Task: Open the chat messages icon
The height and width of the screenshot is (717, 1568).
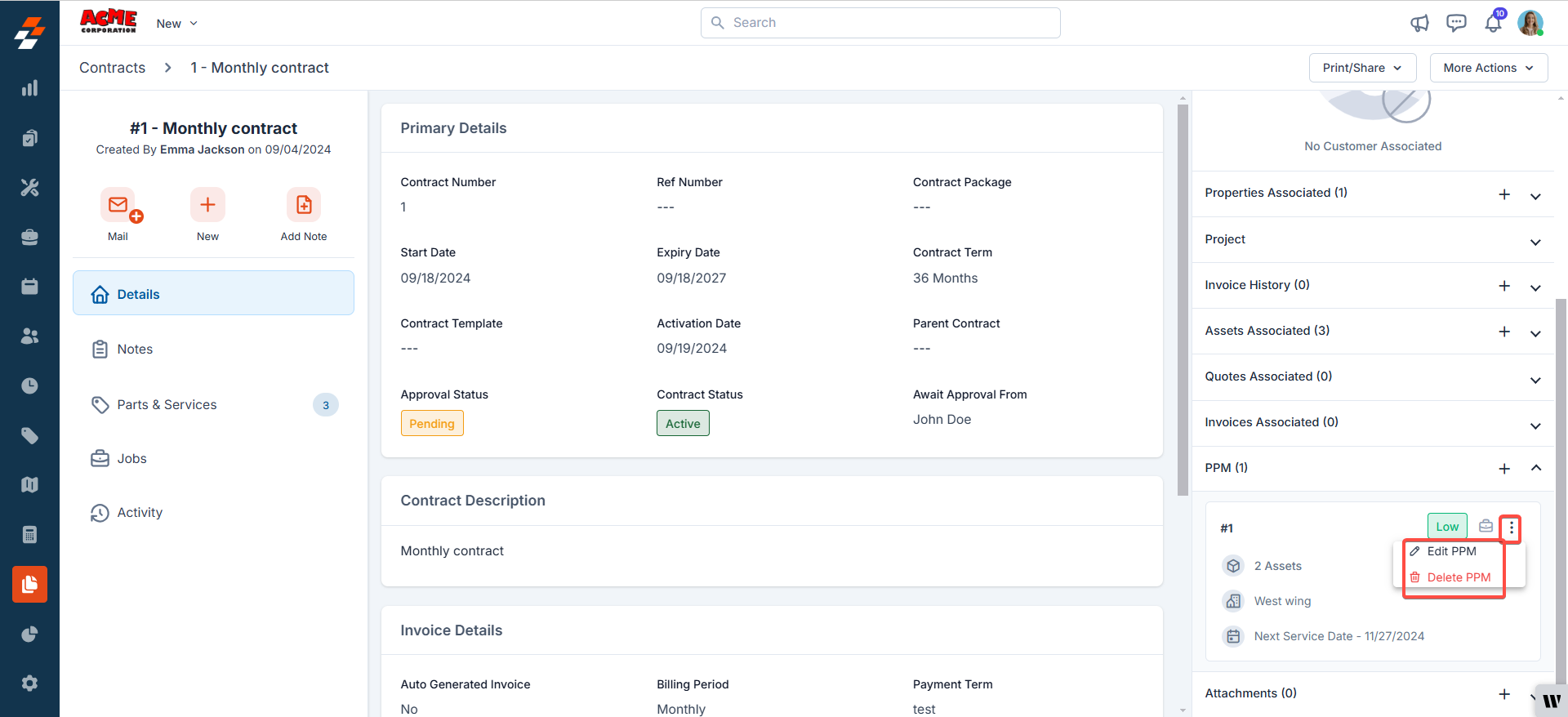Action: [1456, 23]
